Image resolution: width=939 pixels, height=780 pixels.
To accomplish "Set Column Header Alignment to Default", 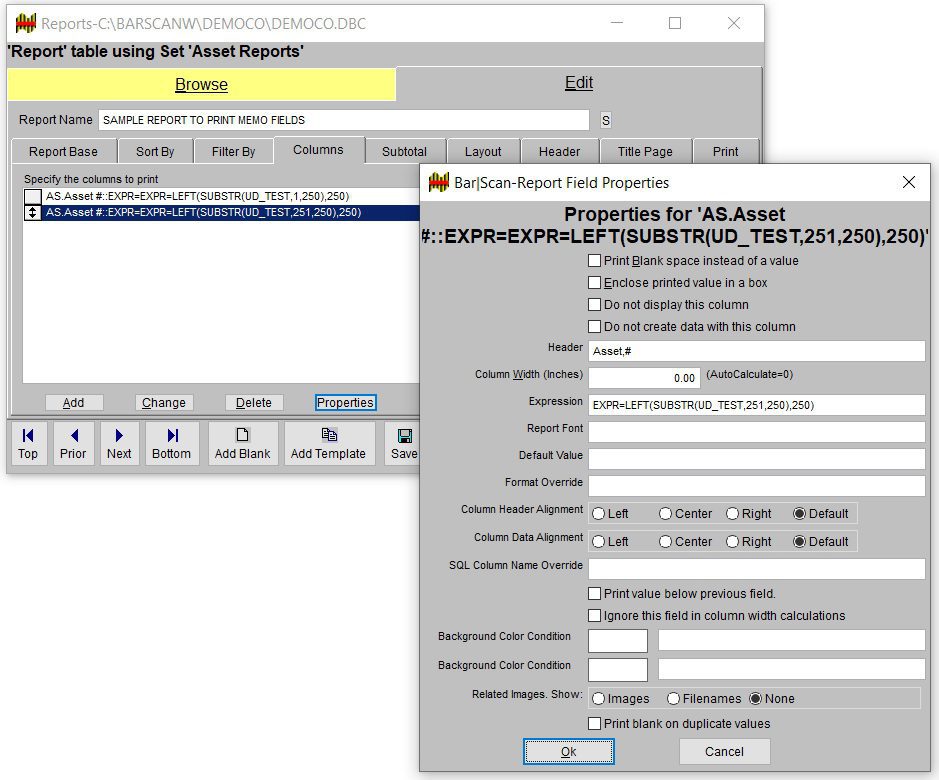I will pos(799,514).
